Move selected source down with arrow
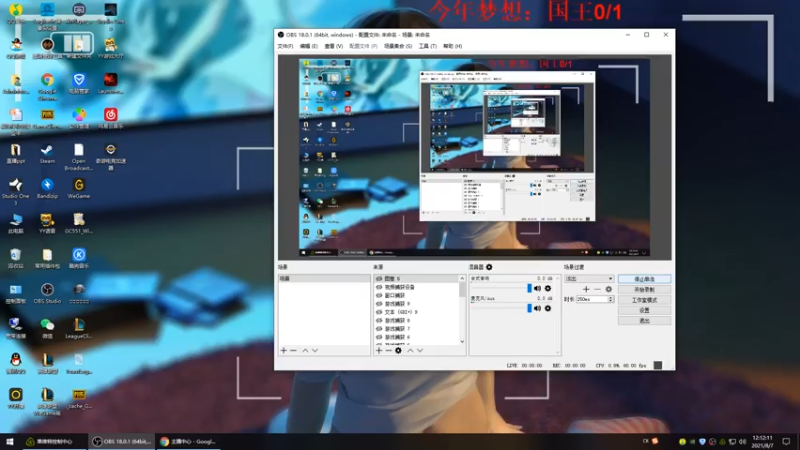The image size is (800, 450). tap(420, 351)
